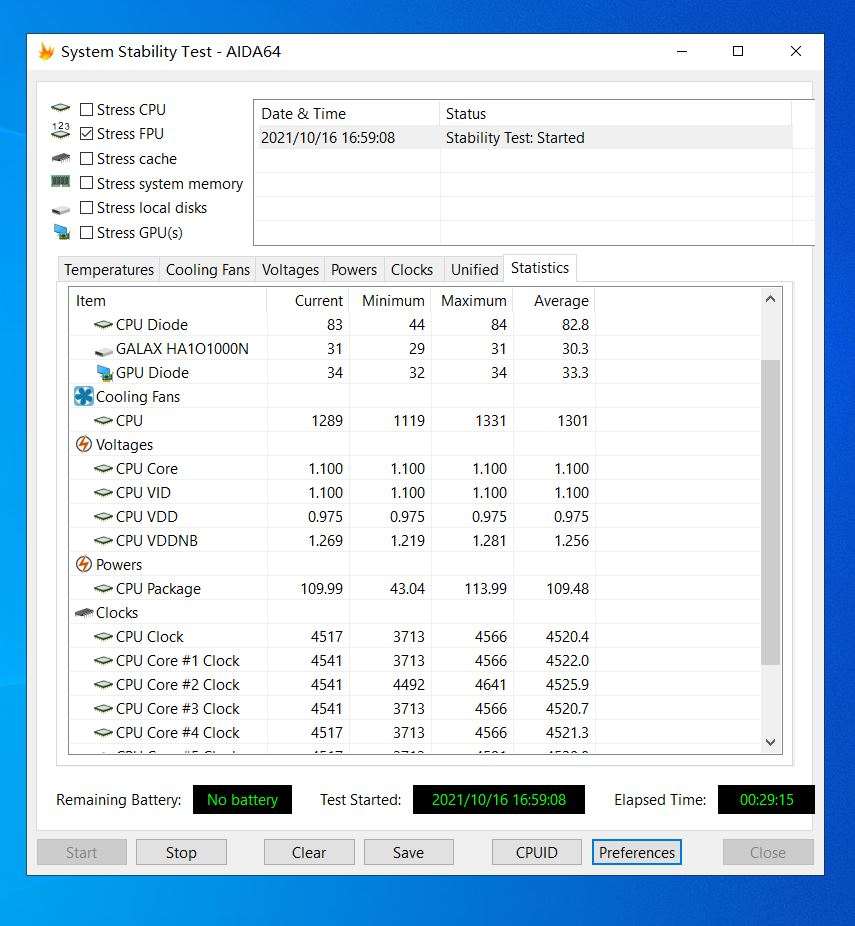Click the chip icon beside Clocks group

[83, 612]
